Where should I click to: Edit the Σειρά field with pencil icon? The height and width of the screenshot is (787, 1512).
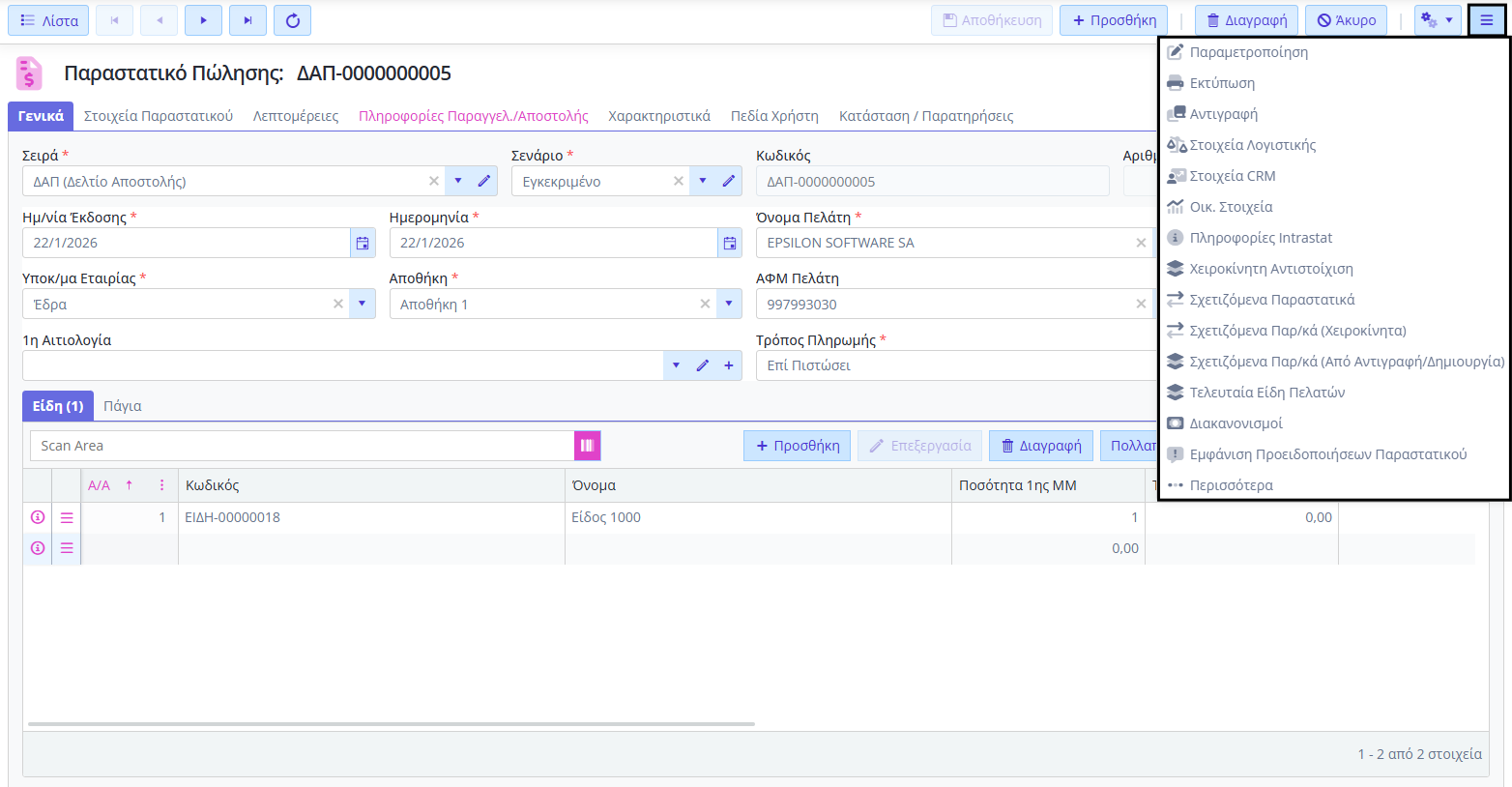[484, 182]
